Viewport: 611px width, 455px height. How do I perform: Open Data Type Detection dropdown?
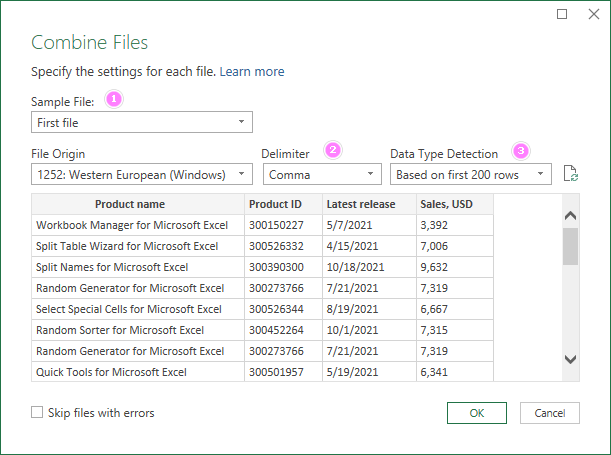click(471, 174)
